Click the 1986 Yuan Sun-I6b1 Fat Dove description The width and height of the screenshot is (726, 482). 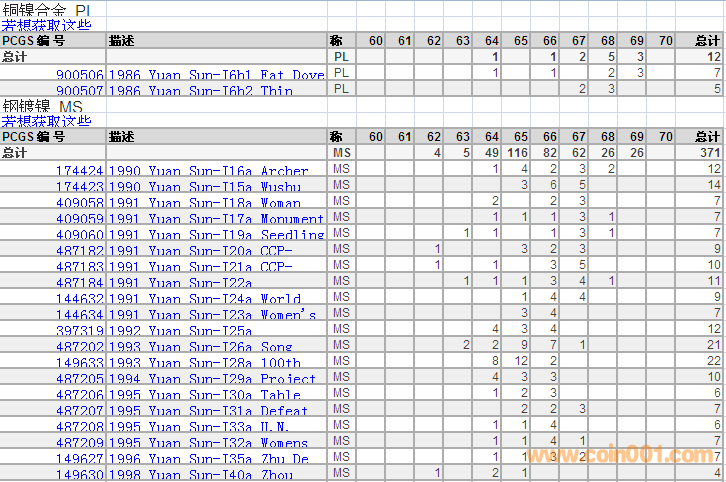point(216,75)
